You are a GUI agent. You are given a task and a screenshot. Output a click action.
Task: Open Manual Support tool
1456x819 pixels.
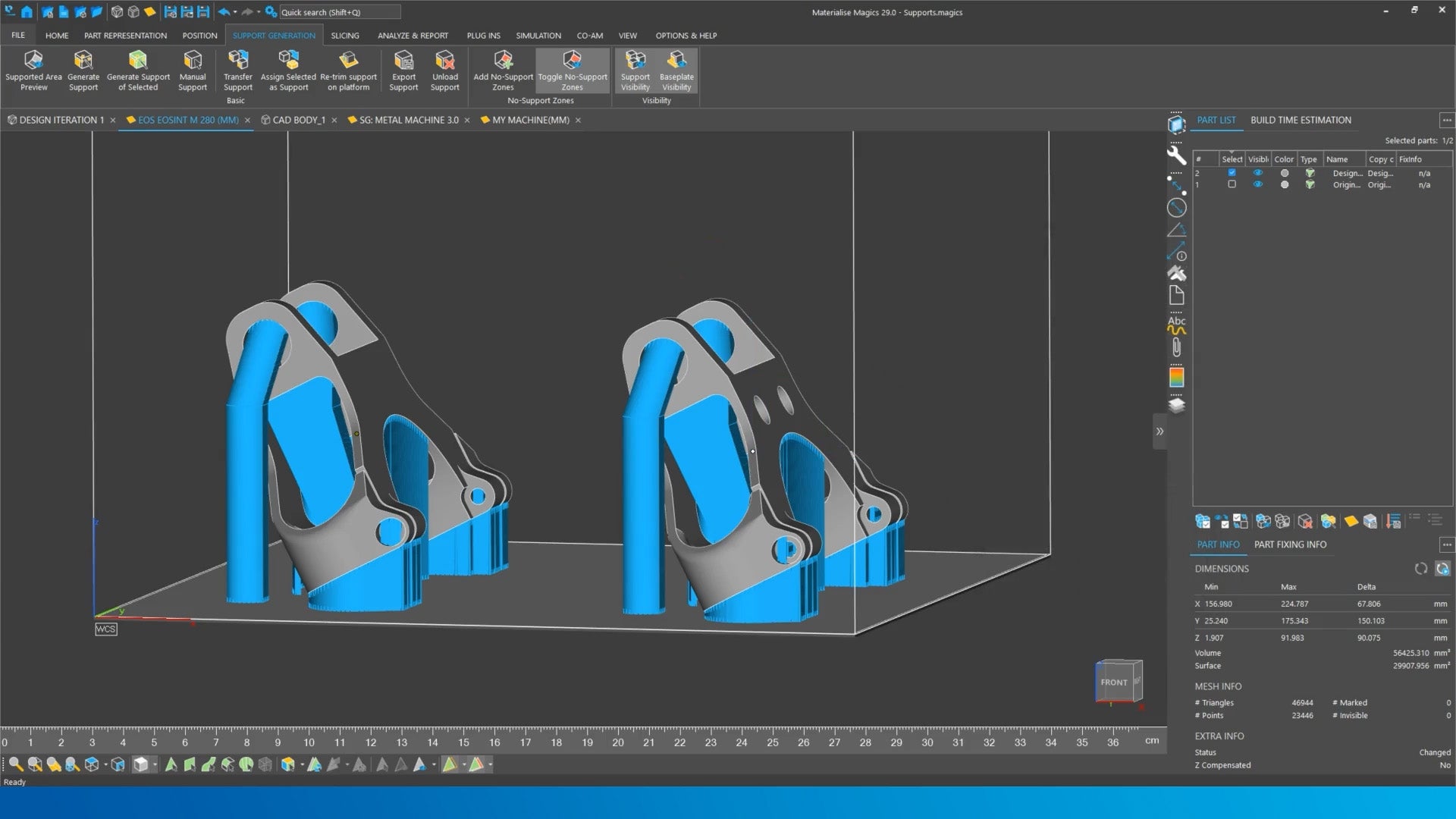pos(193,61)
